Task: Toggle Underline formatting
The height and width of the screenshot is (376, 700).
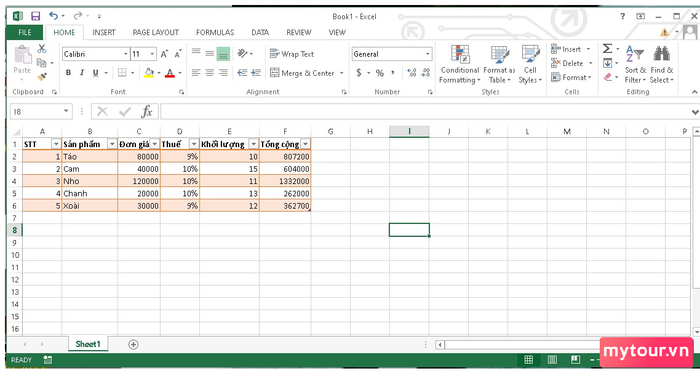Action: pyautogui.click(x=95, y=73)
